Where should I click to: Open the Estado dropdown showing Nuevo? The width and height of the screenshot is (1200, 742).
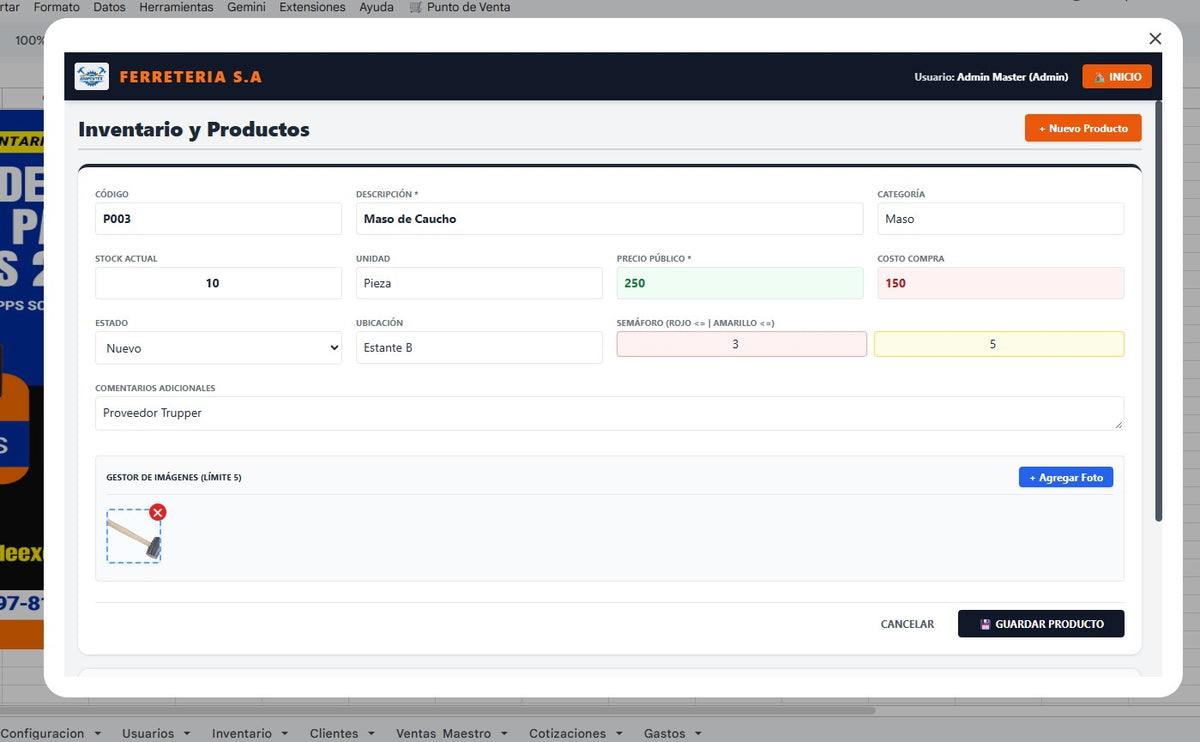click(218, 348)
